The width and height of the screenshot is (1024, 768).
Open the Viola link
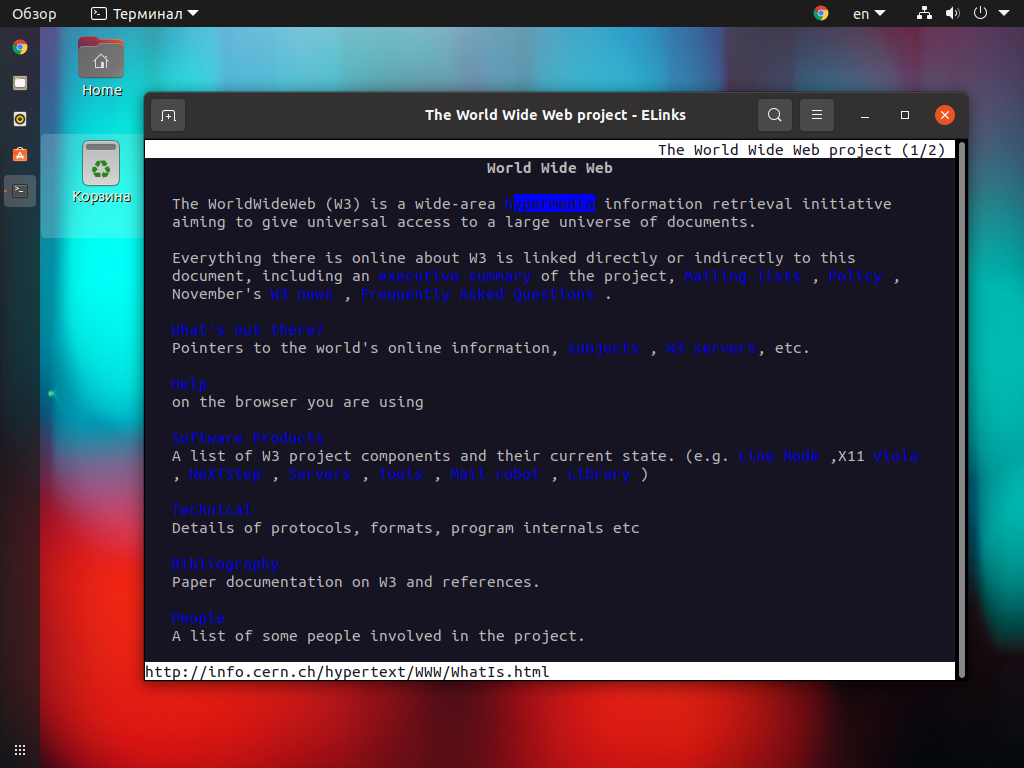[895, 456]
